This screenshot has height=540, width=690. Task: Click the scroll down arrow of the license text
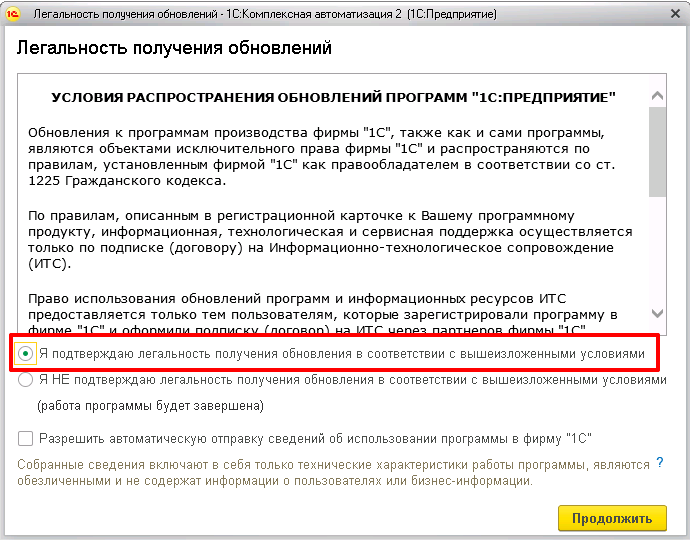click(657, 313)
